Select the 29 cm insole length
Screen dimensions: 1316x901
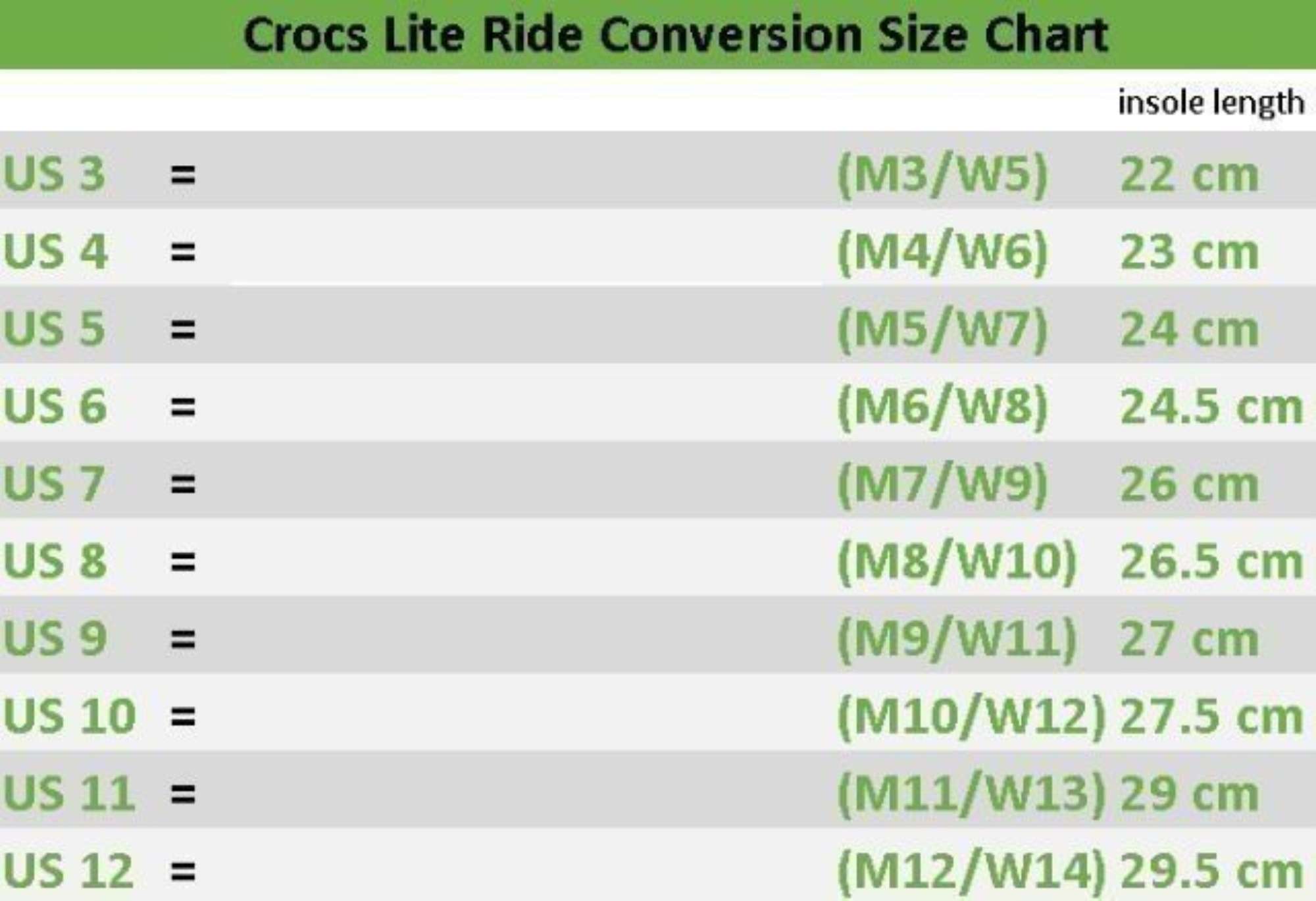[1189, 794]
